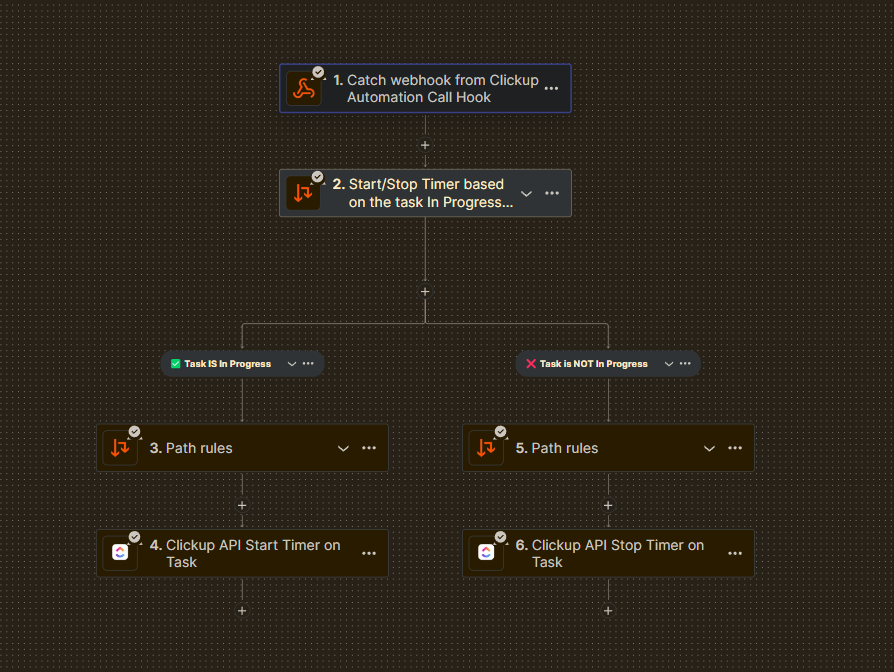Open the three-dot menu for step 3

tap(369, 448)
